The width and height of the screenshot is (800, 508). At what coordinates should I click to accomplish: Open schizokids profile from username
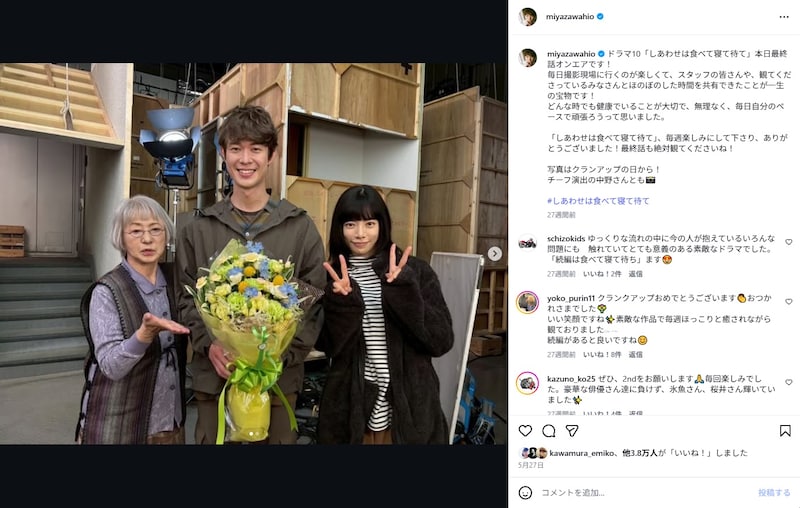coord(566,238)
